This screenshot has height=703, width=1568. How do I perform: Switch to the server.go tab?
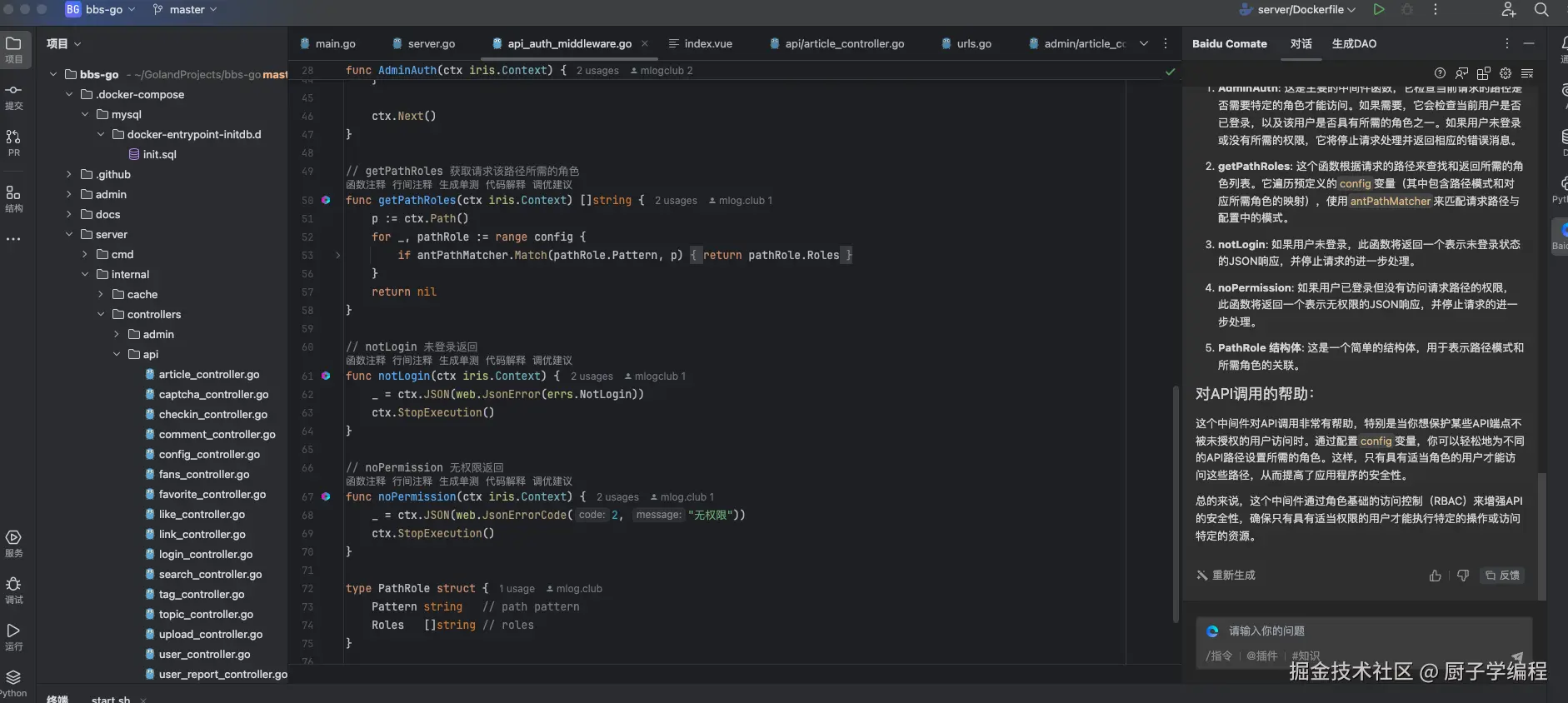click(423, 43)
